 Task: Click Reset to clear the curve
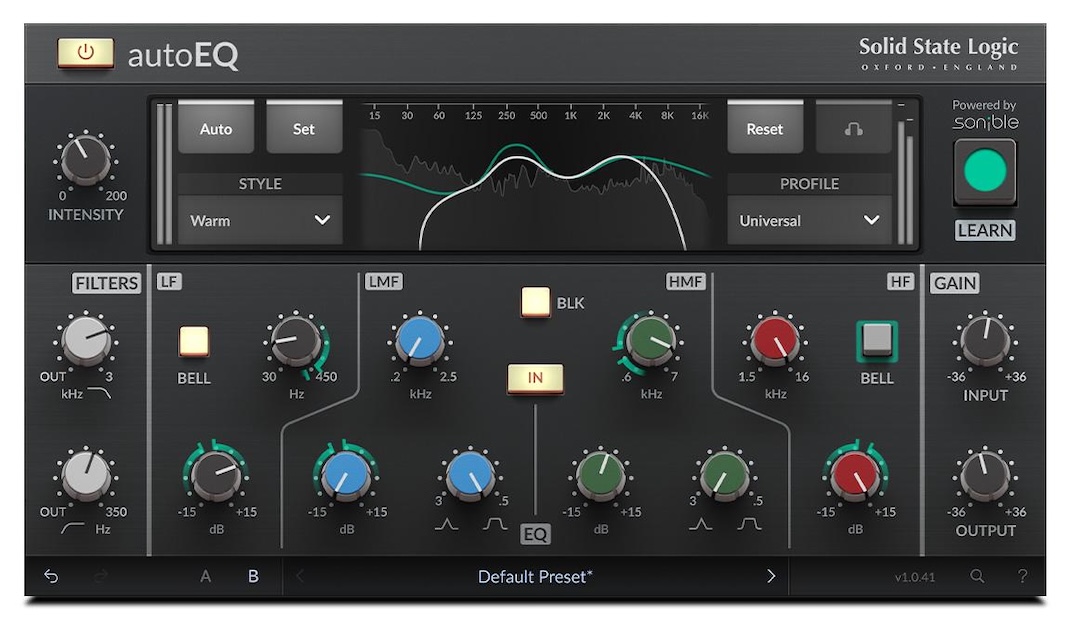765,127
